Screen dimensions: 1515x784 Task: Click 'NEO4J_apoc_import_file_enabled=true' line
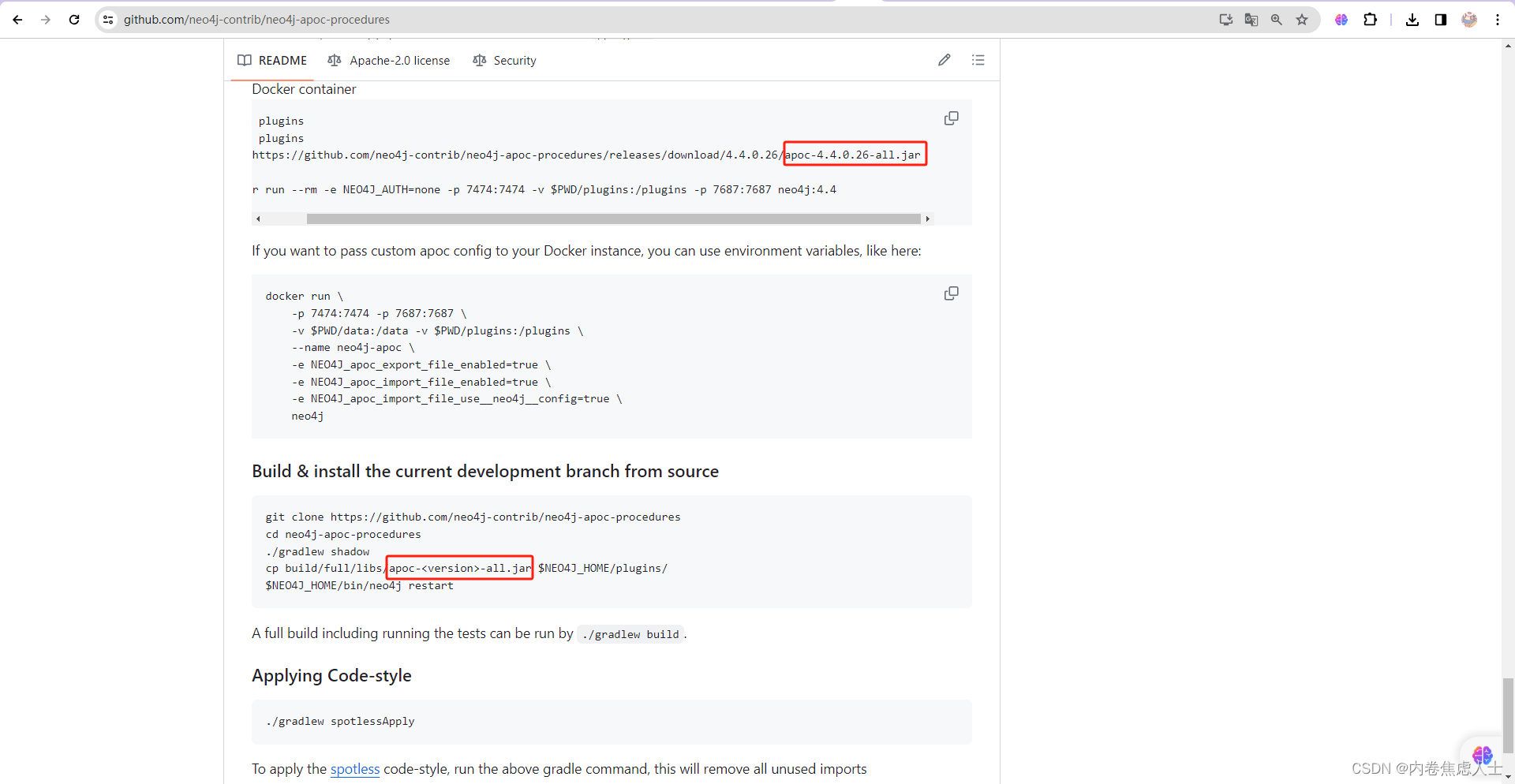tap(421, 383)
